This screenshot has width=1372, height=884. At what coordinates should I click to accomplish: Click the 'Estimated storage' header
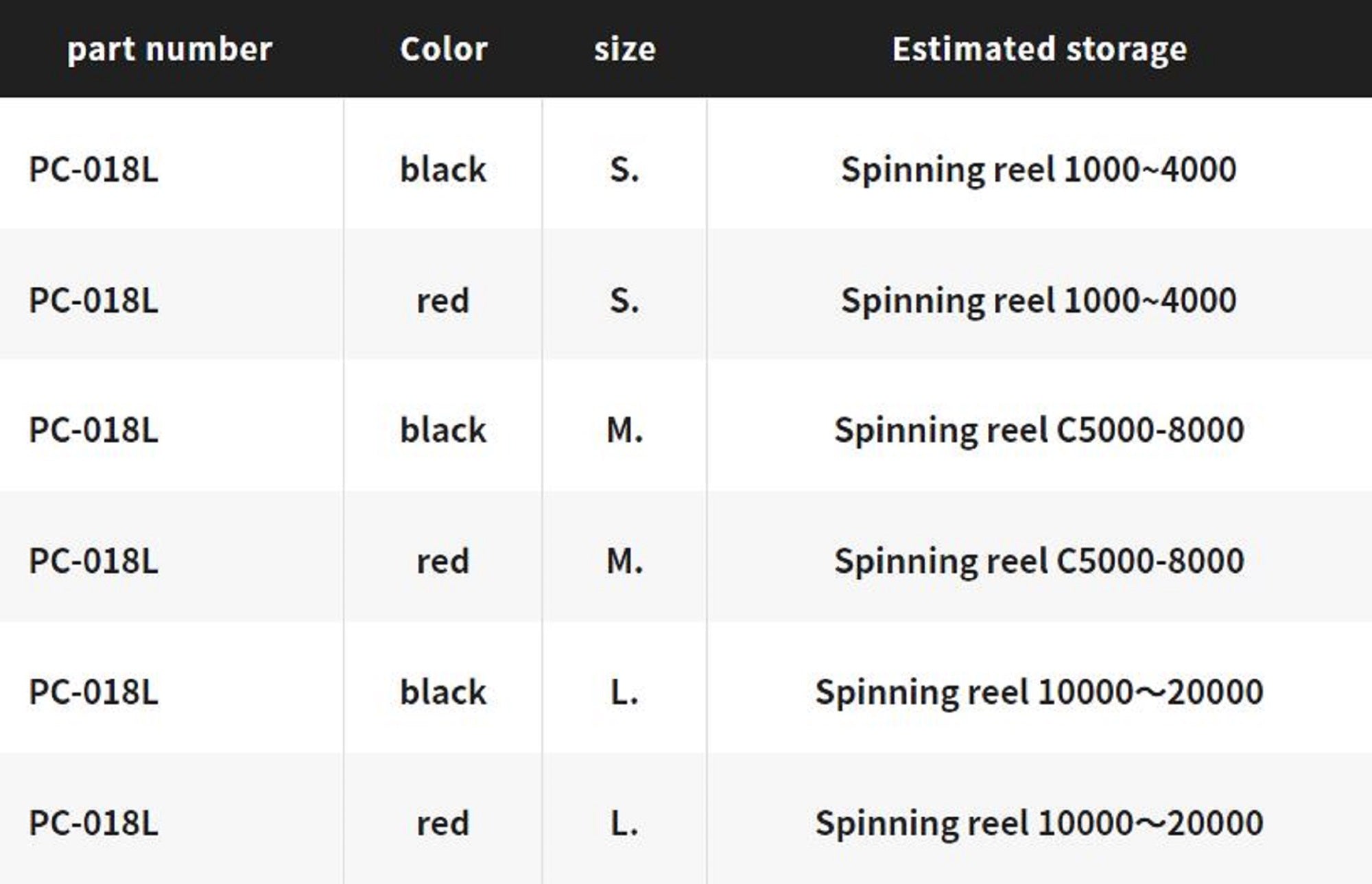(x=1039, y=49)
